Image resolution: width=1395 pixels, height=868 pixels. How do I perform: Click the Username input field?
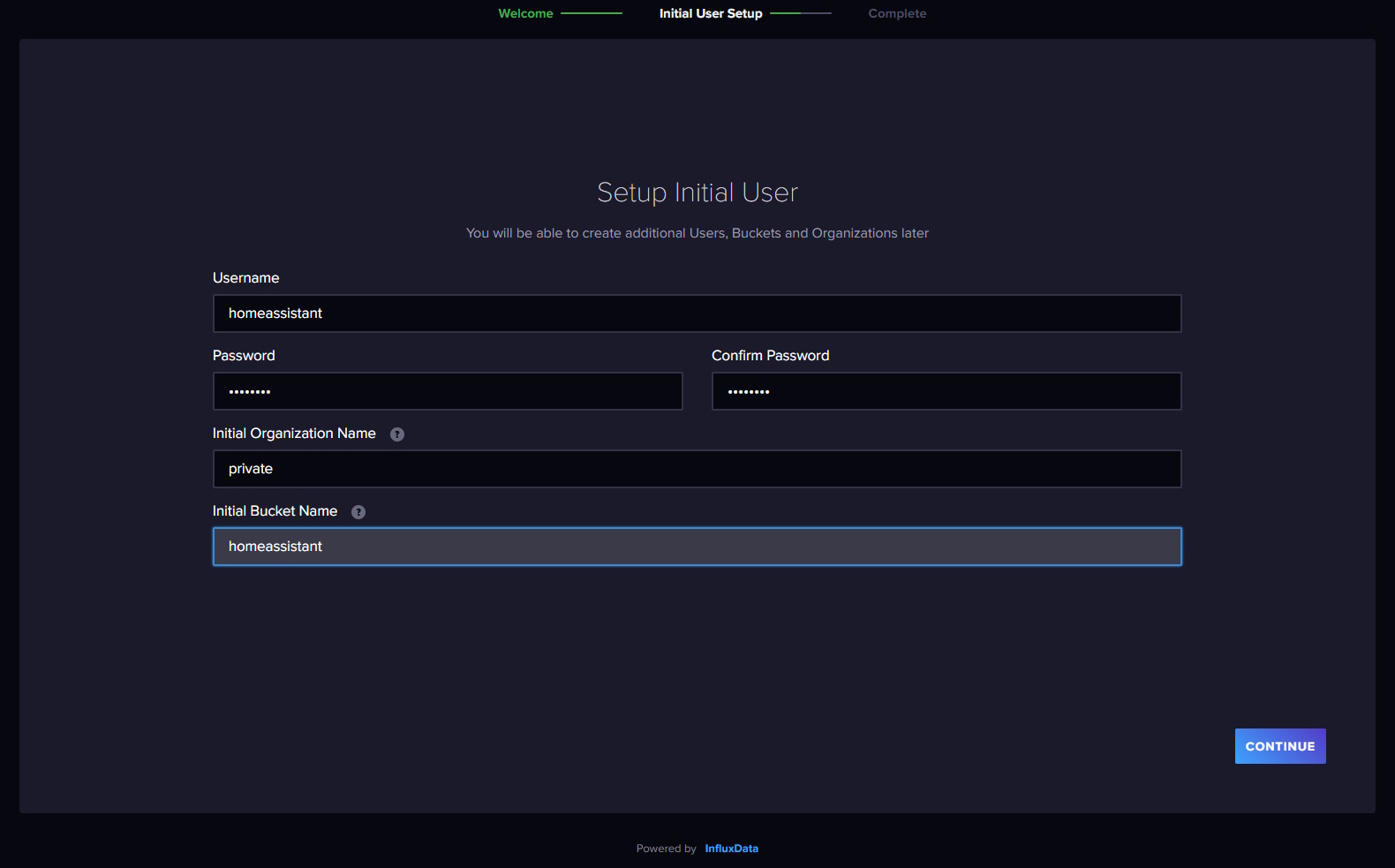tap(697, 313)
